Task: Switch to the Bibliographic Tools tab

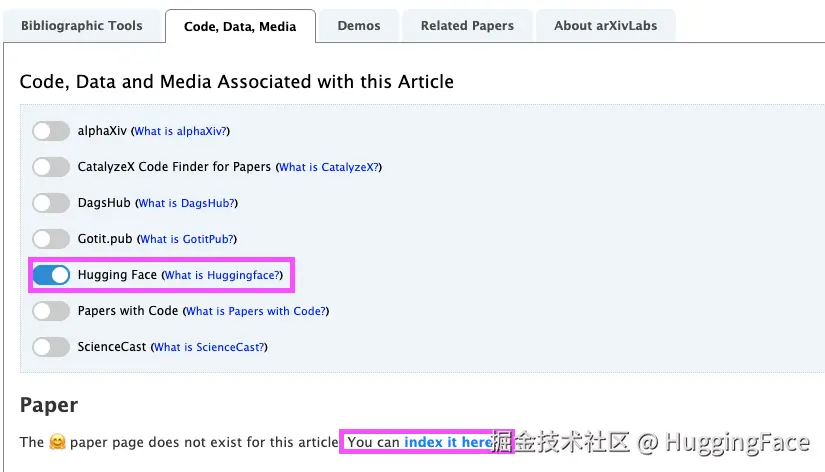Action: pyautogui.click(x=82, y=26)
